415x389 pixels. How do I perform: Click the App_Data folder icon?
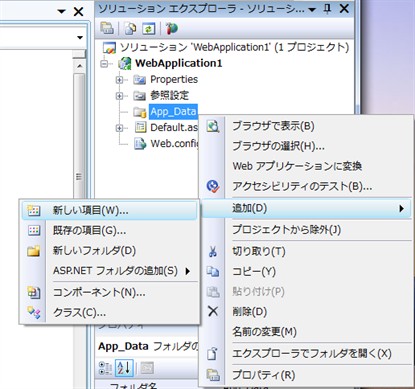(x=140, y=112)
